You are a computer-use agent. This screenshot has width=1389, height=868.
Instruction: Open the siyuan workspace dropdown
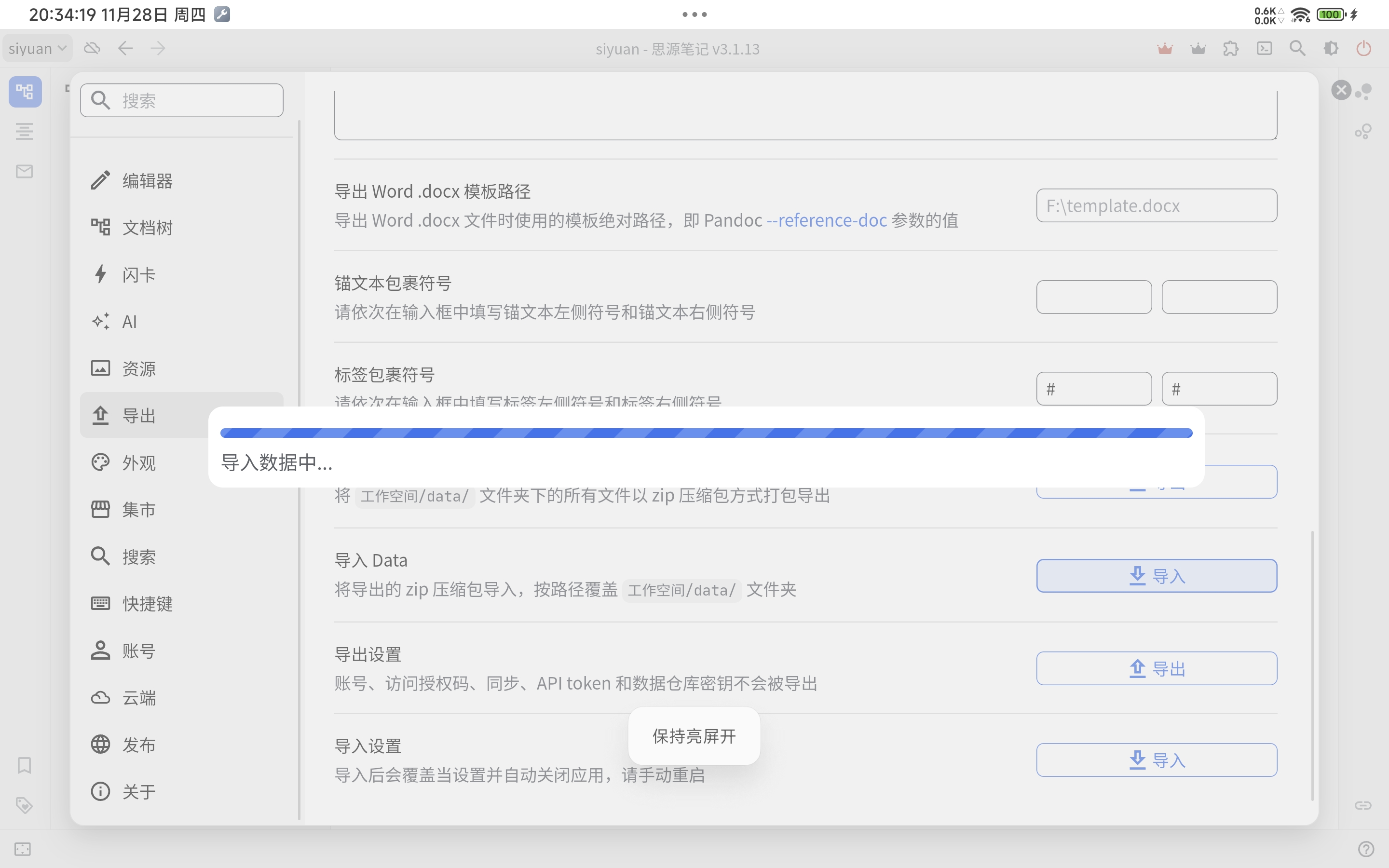click(x=37, y=48)
